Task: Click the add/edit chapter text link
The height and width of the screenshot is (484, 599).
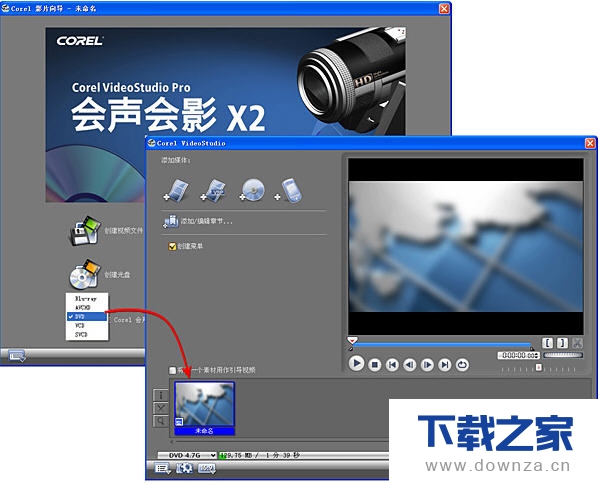Action: [x=206, y=221]
